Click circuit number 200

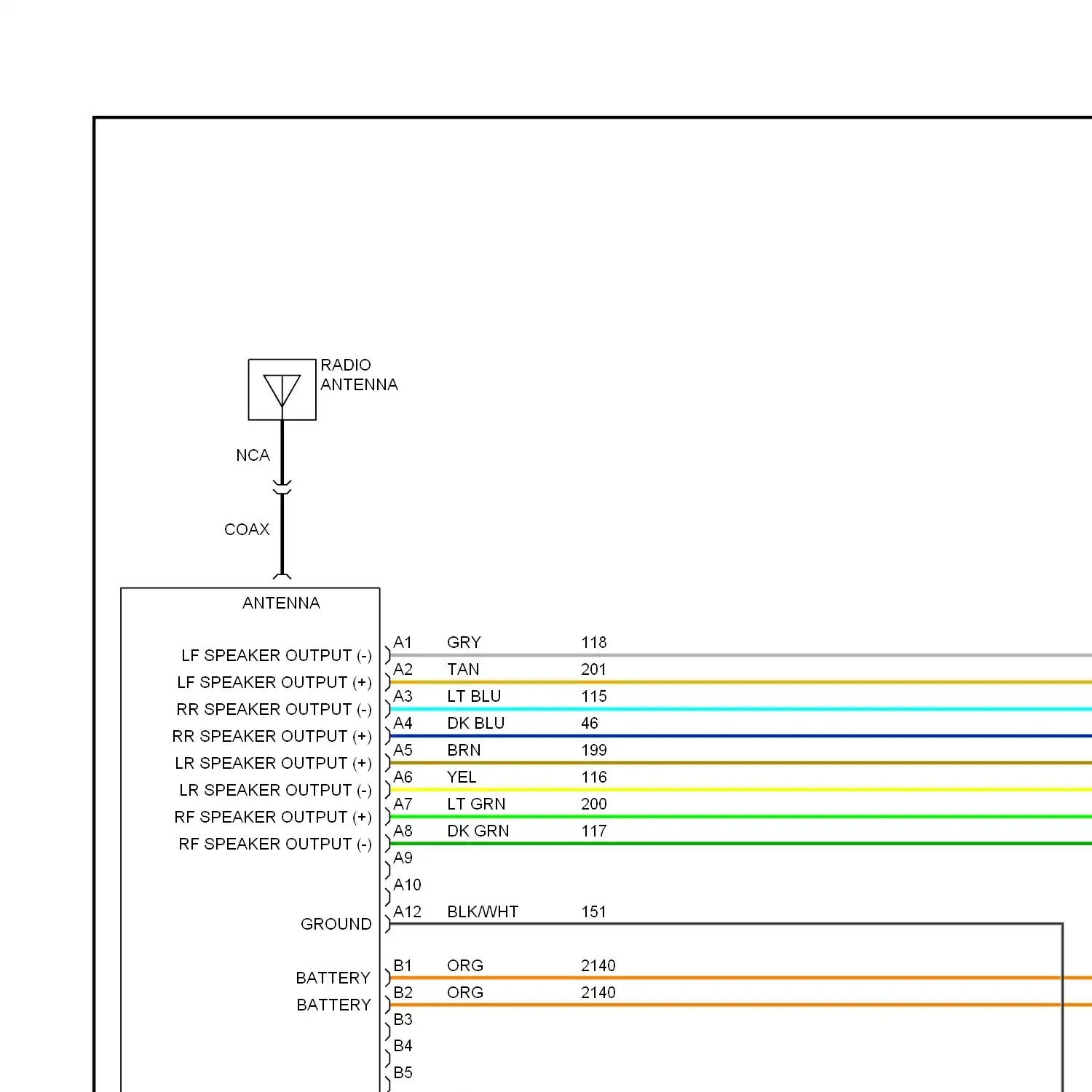594,804
